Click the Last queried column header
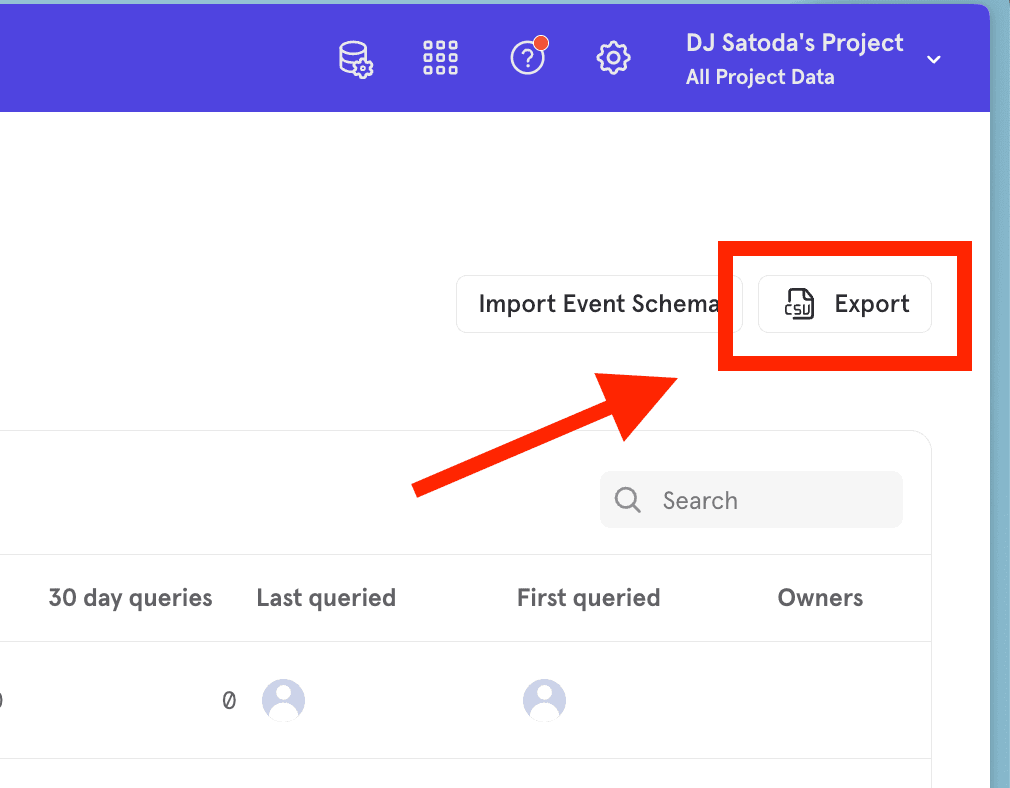Viewport: 1010px width, 788px height. point(326,597)
